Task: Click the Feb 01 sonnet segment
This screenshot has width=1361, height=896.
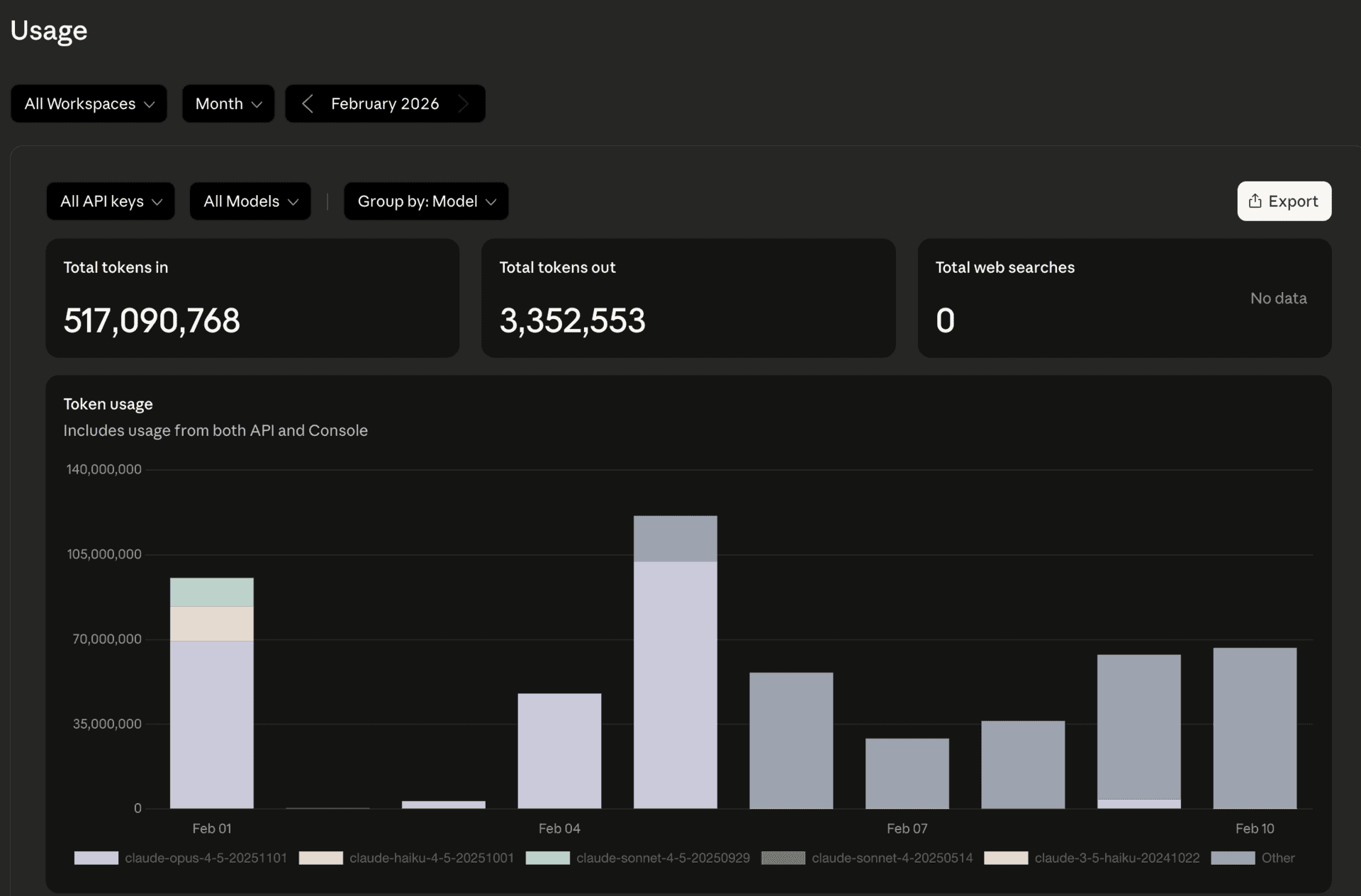Action: coord(211,592)
